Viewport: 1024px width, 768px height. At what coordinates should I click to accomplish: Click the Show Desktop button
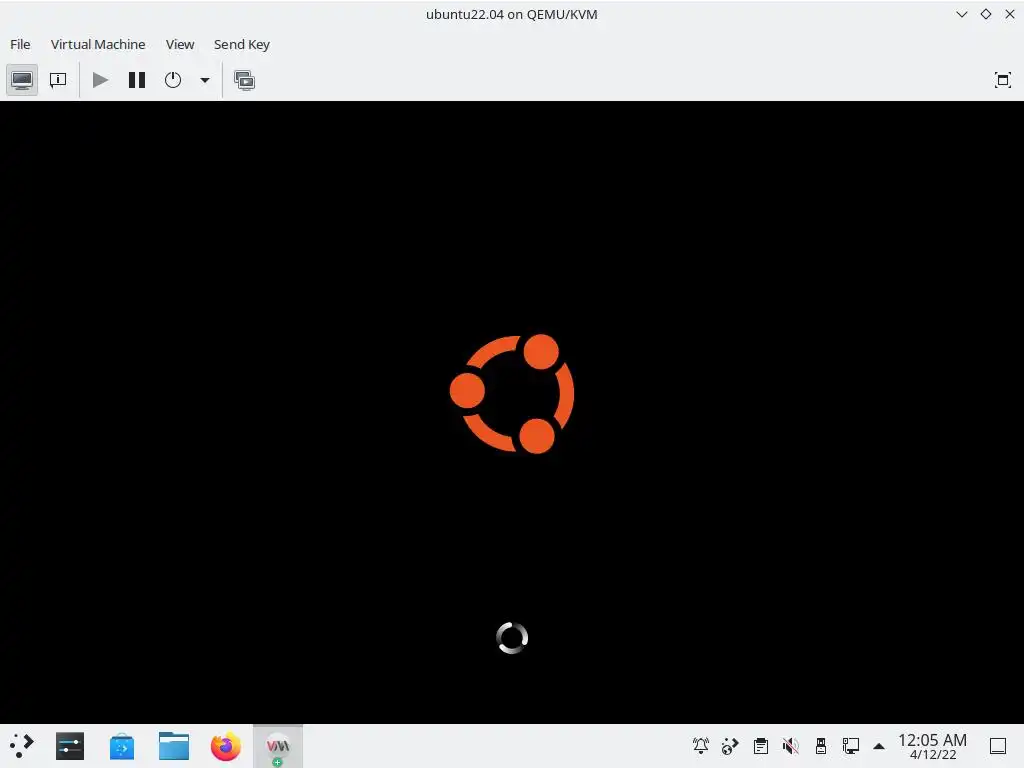[998, 746]
